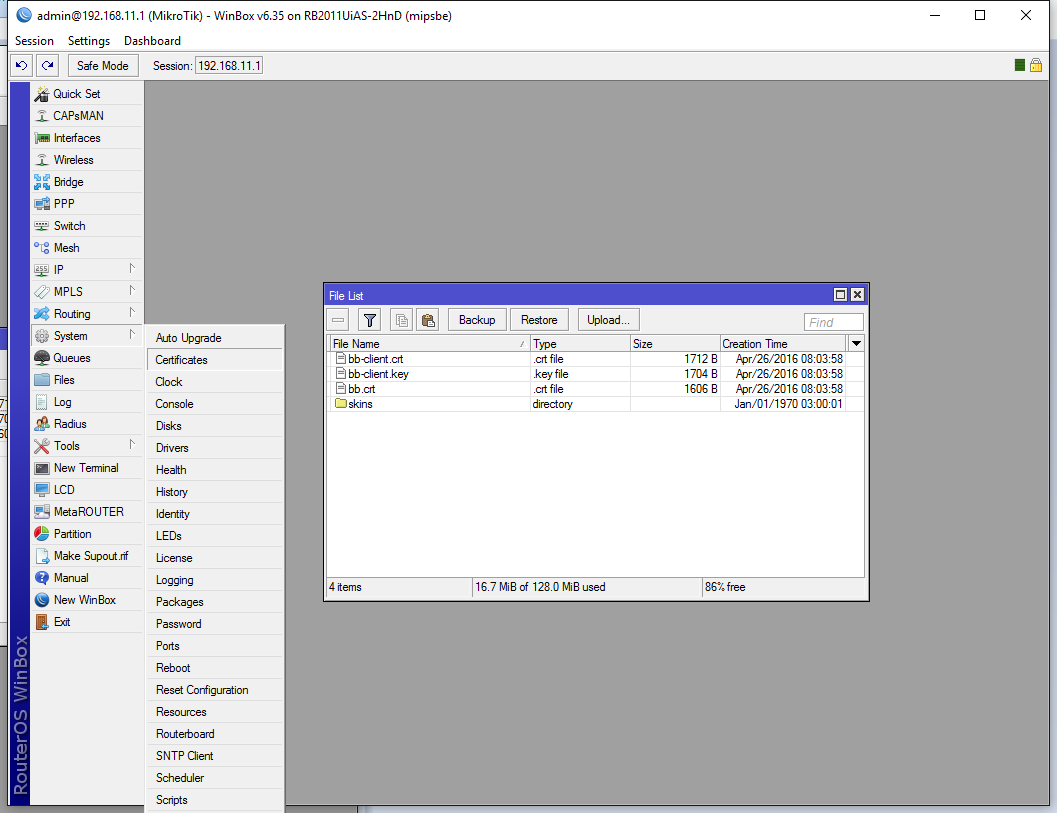The width and height of the screenshot is (1057, 813).
Task: Open Interfaces list icon
Action: point(42,138)
